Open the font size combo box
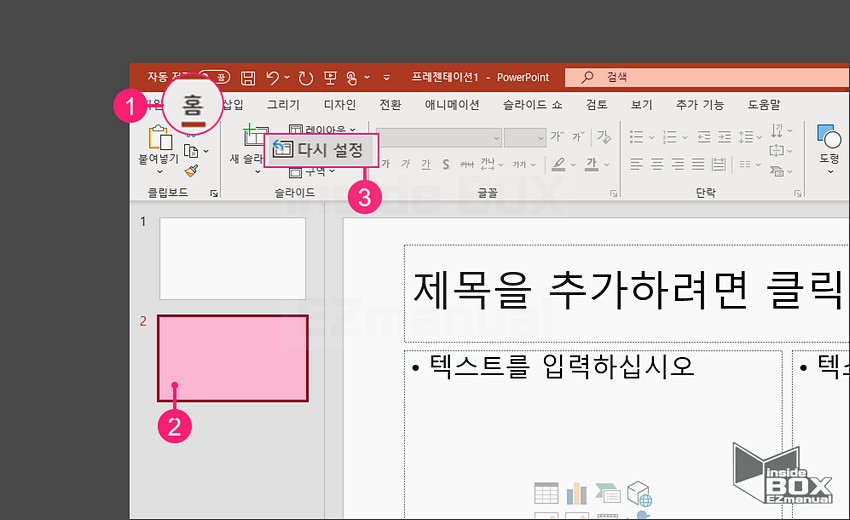The width and height of the screenshot is (850, 520). [x=524, y=138]
